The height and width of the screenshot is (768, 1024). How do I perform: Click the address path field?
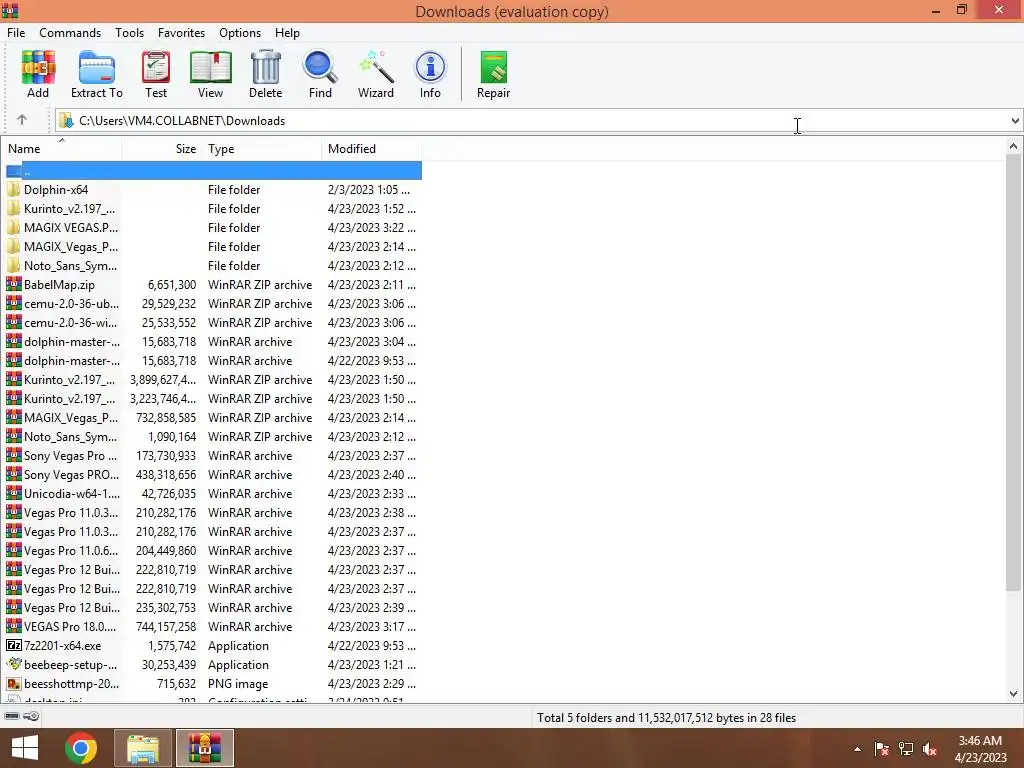[532, 120]
